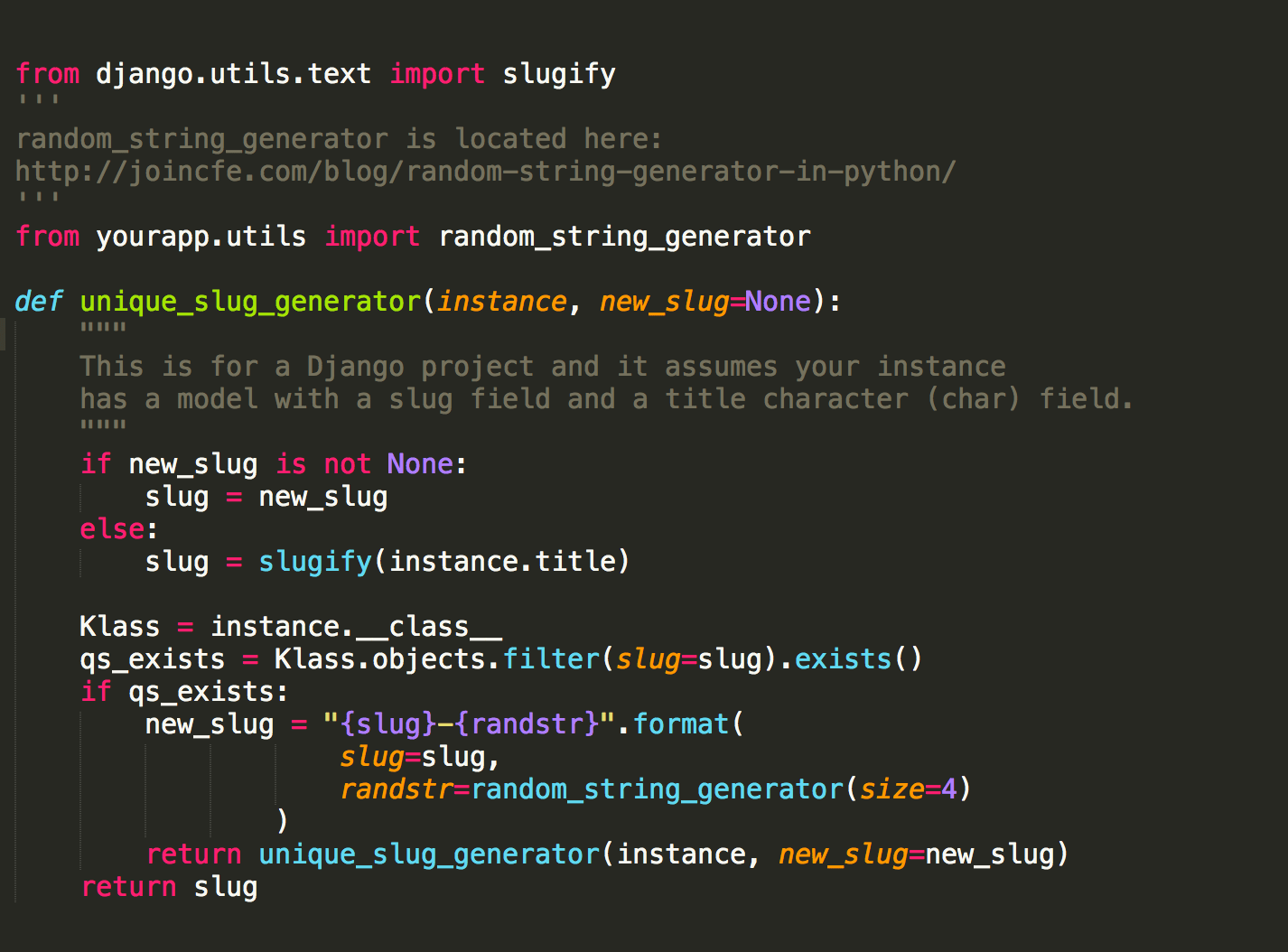Viewport: 1288px width, 952px height.
Task: Click the else keyword
Action: (110, 528)
